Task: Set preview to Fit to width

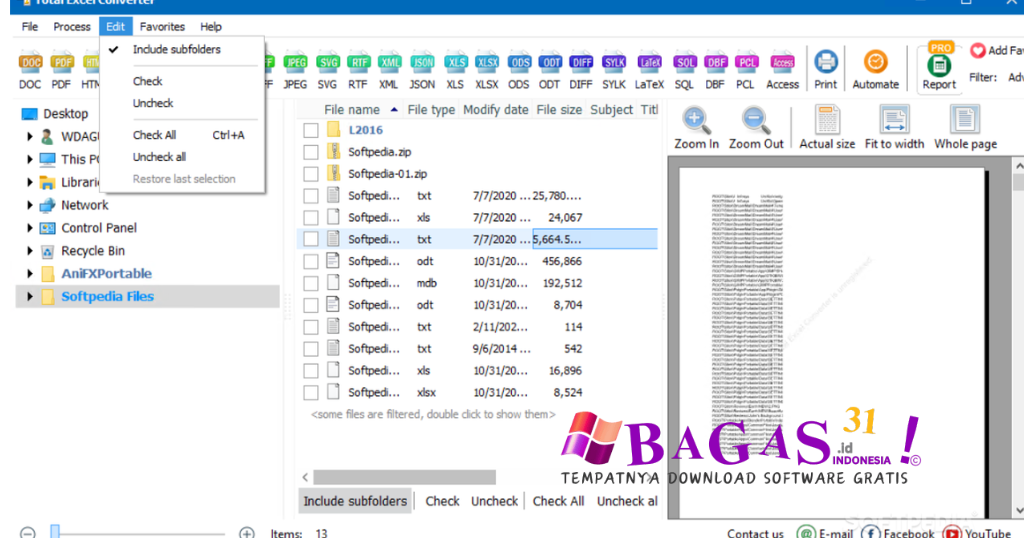Action: click(x=894, y=128)
